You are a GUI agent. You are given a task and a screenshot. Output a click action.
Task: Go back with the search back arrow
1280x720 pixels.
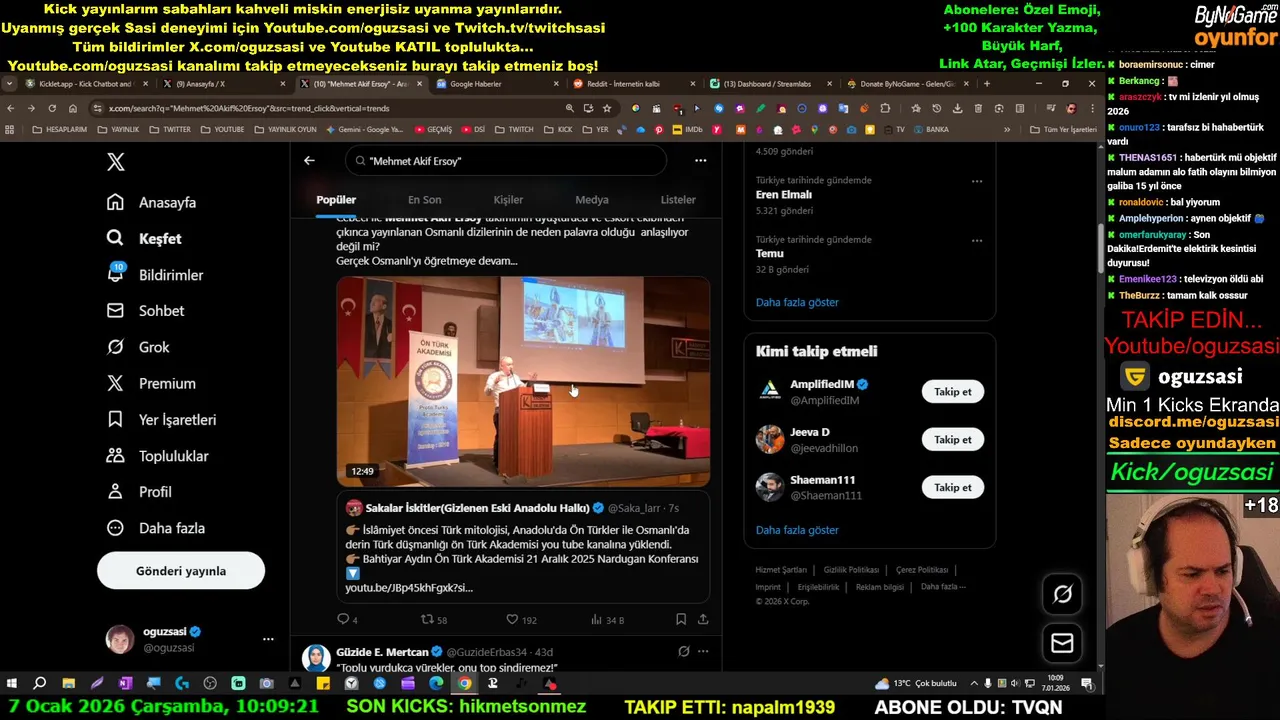309,160
